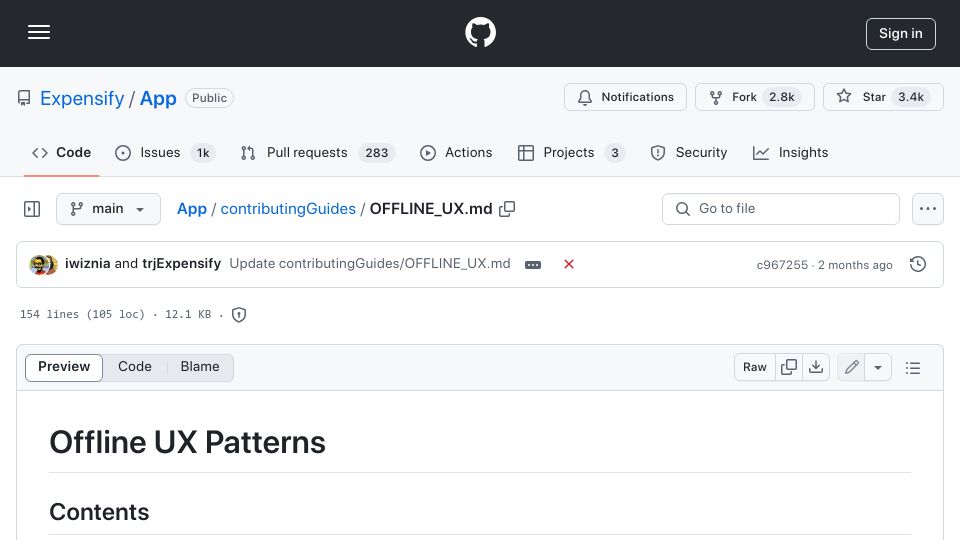Fork the repository
This screenshot has height=540, width=960.
[754, 97]
